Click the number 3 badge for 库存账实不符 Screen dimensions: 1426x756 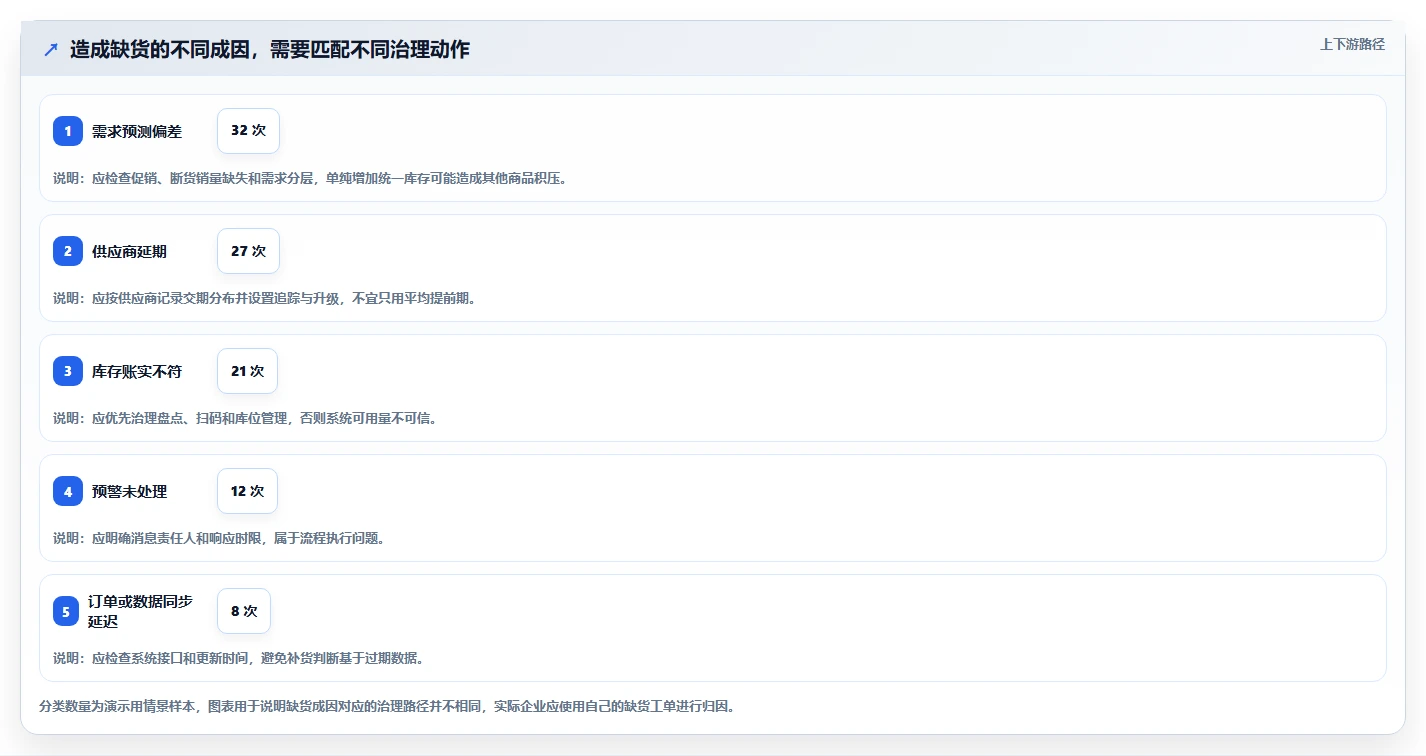68,371
